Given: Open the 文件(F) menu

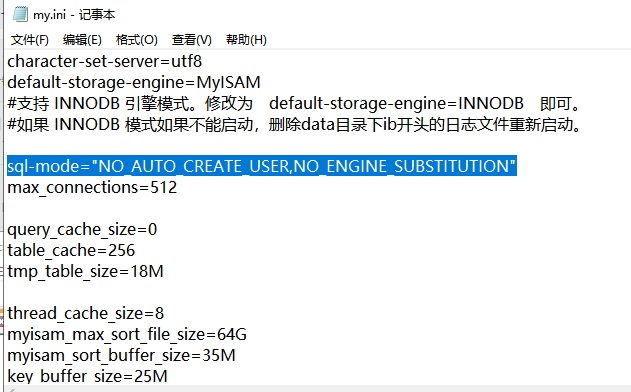Looking at the screenshot, I should point(30,40).
